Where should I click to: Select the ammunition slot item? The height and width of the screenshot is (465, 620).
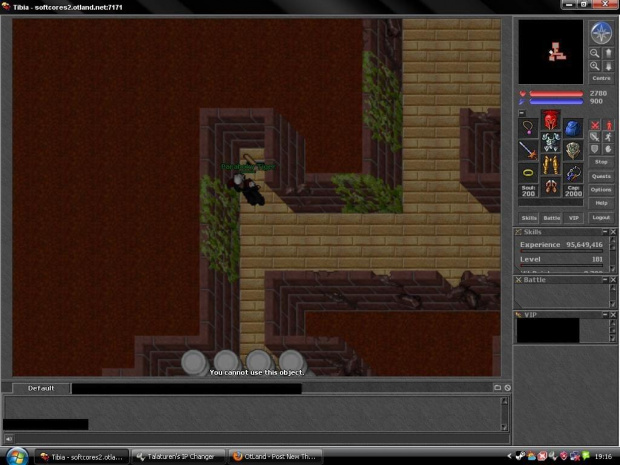(573, 173)
